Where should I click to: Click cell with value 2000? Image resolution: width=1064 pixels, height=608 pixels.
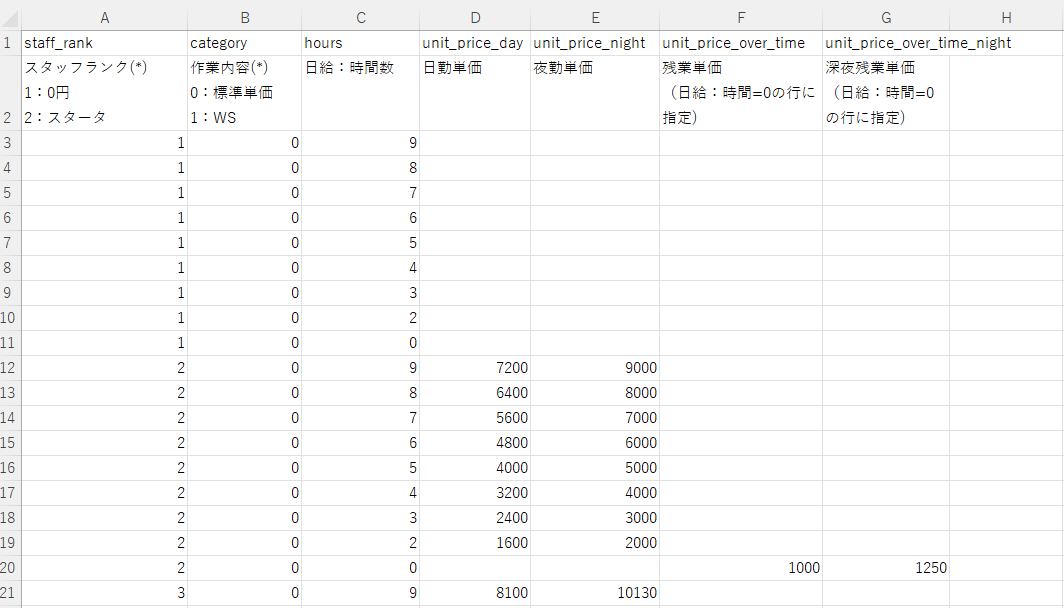(595, 543)
